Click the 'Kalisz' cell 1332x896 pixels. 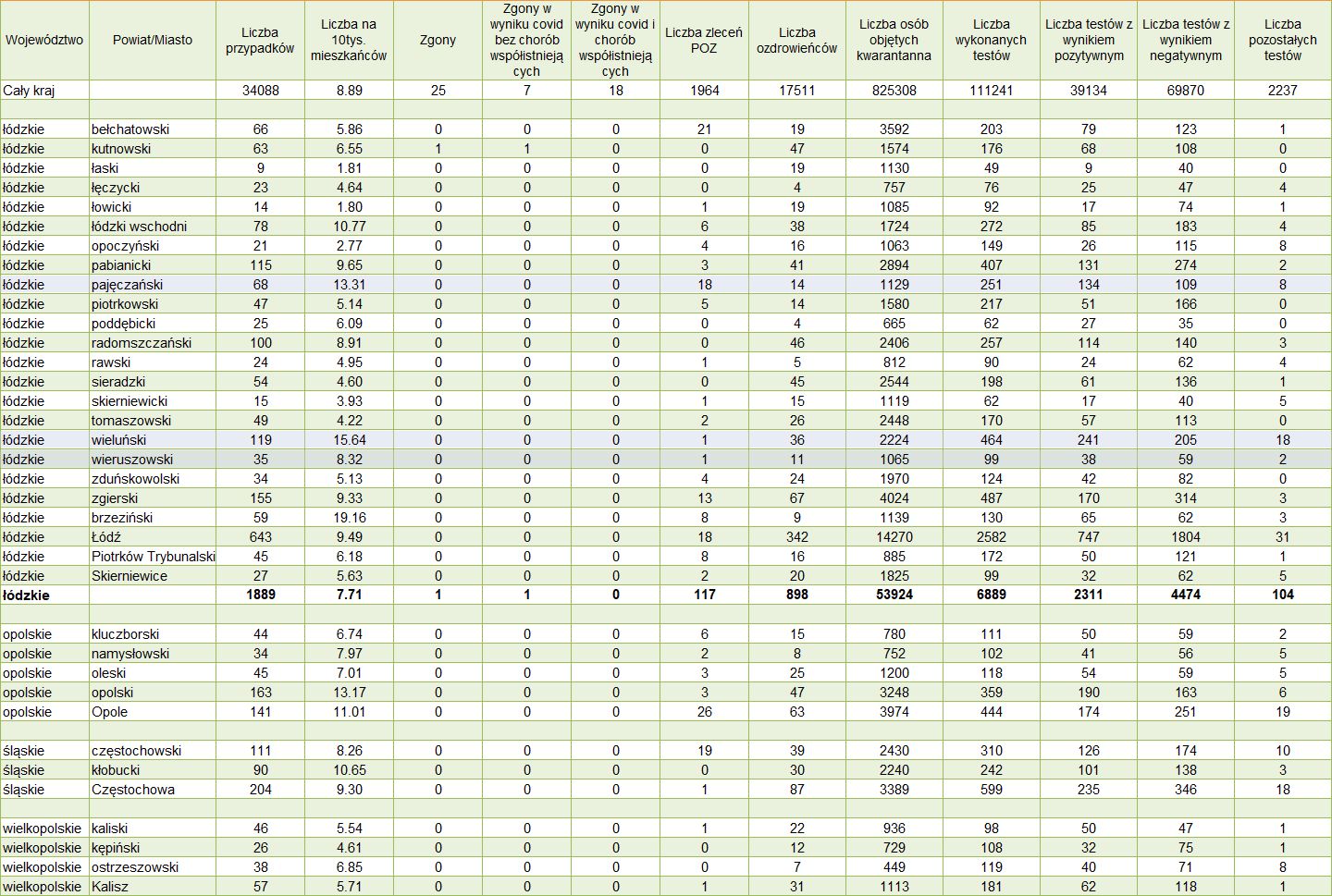coord(153,887)
